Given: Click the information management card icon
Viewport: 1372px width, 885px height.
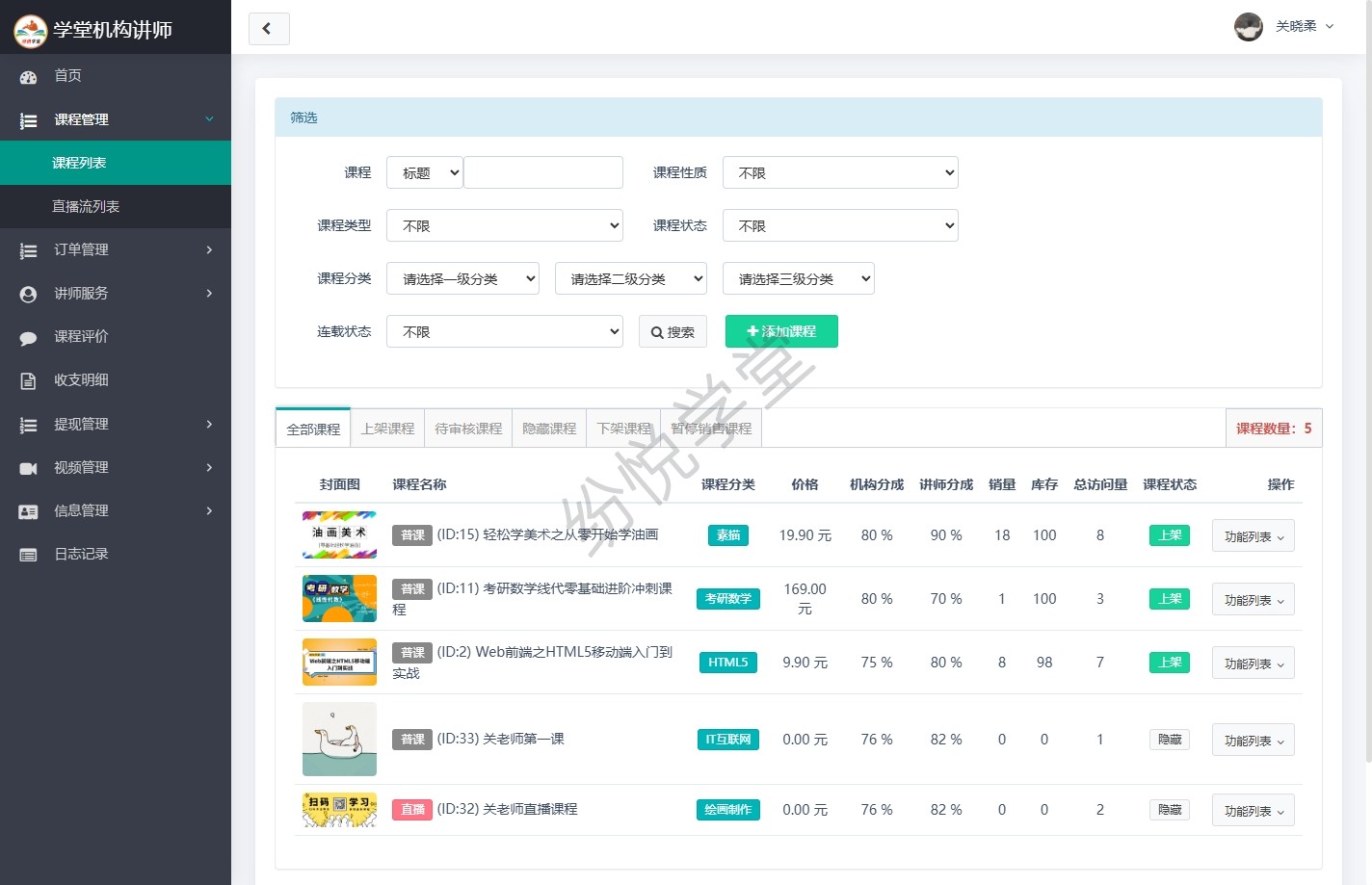Looking at the screenshot, I should coord(28,511).
